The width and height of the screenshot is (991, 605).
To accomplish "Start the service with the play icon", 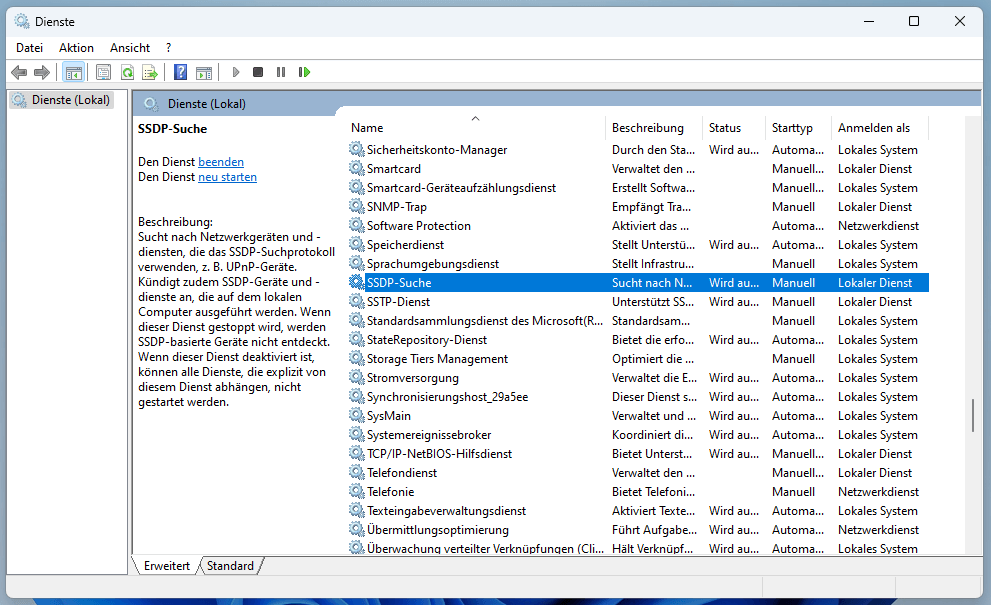I will click(236, 72).
